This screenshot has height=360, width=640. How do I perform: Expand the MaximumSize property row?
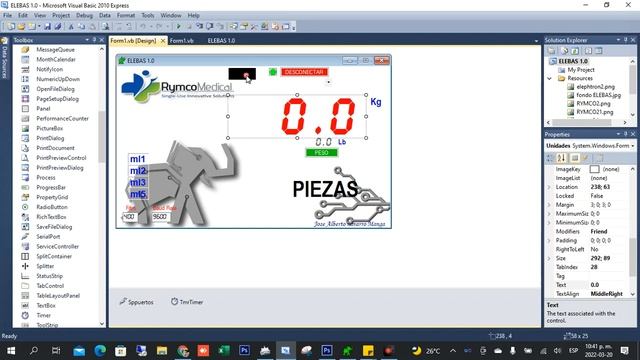pyautogui.click(x=549, y=214)
